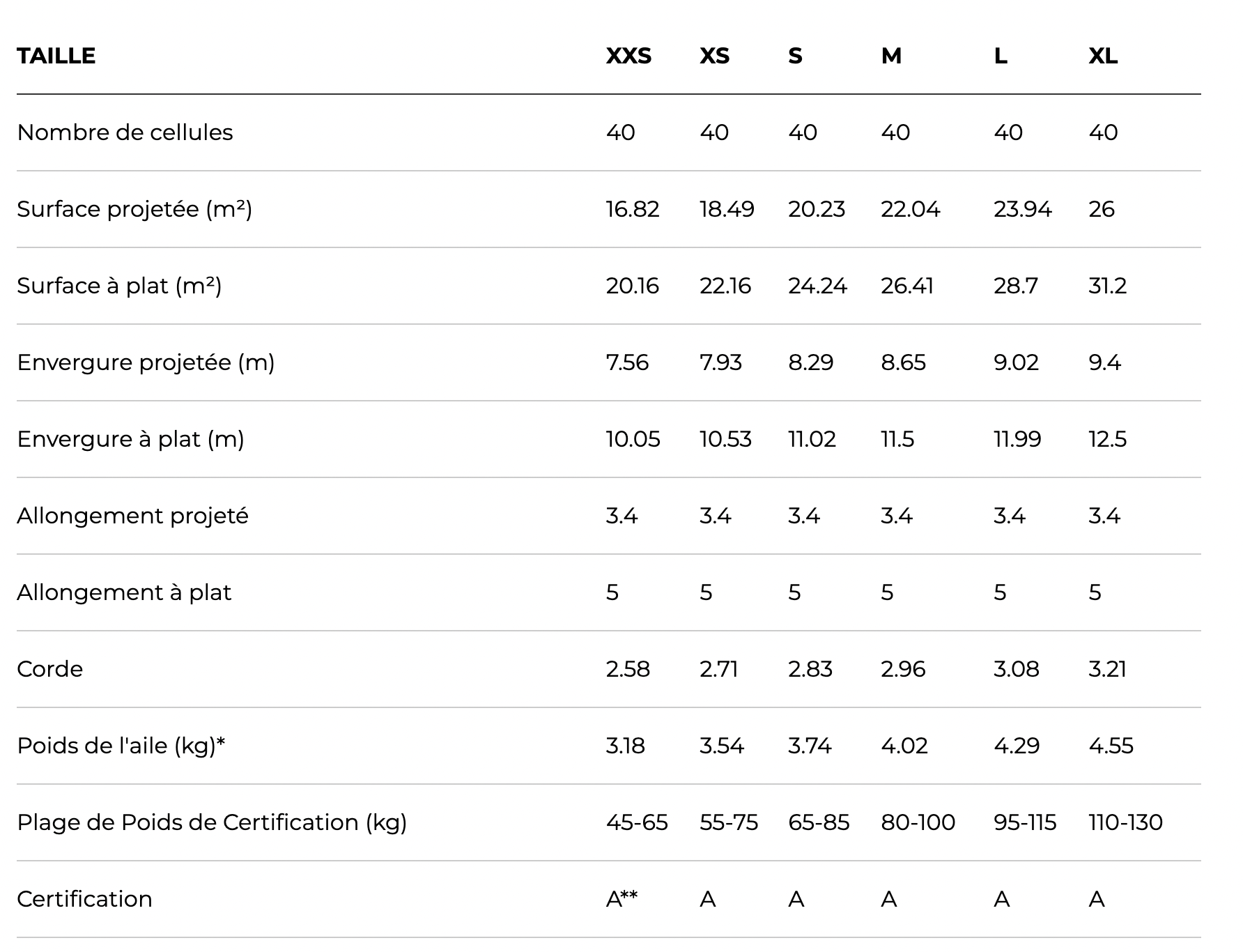The height and width of the screenshot is (952, 1243).
Task: Click the 110-130 weight range value
Action: point(1125,822)
